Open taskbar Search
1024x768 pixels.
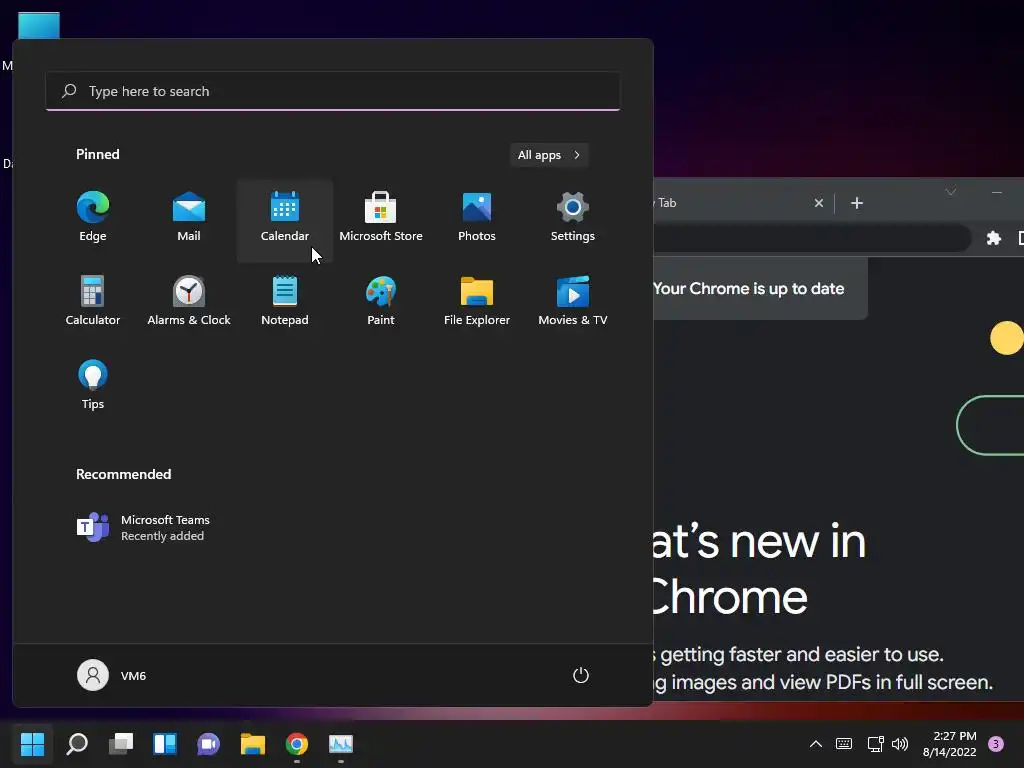76,744
